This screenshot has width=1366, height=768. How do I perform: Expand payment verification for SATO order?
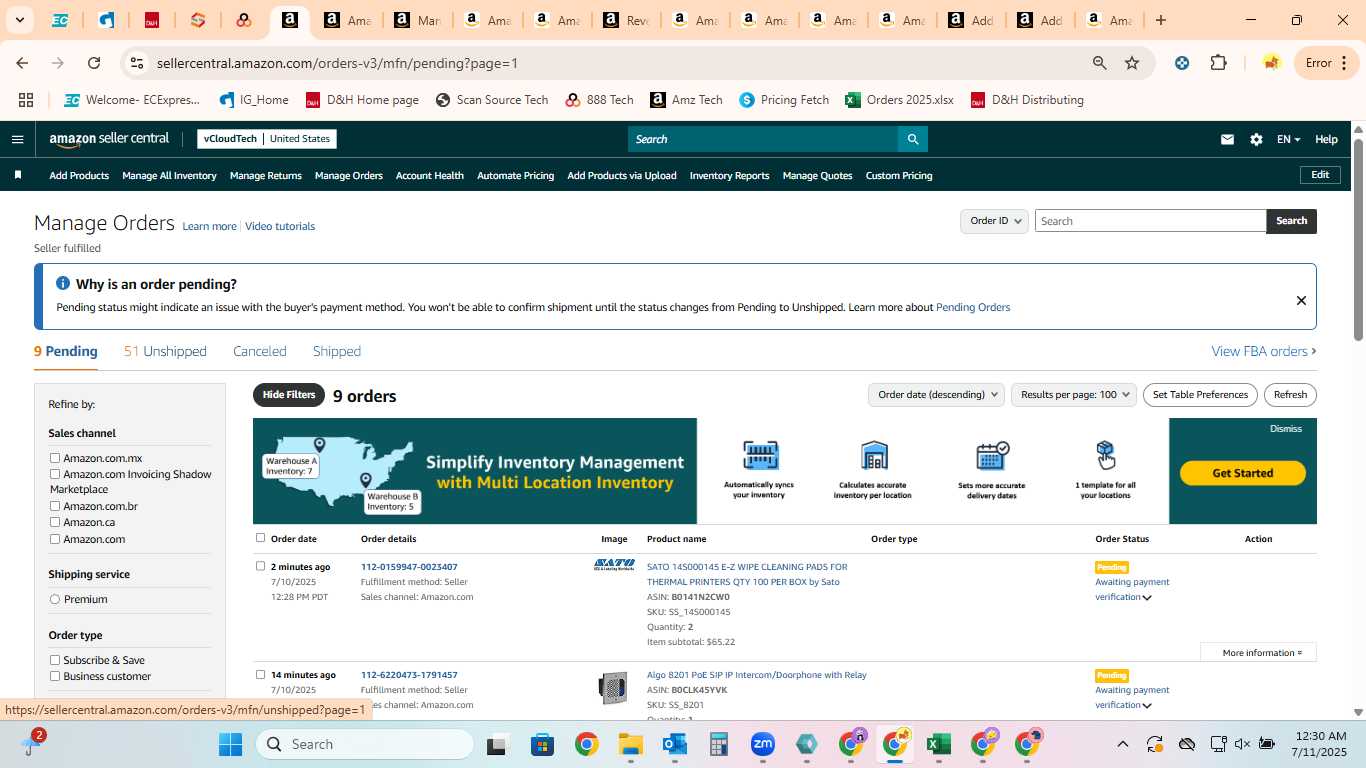point(1147,598)
